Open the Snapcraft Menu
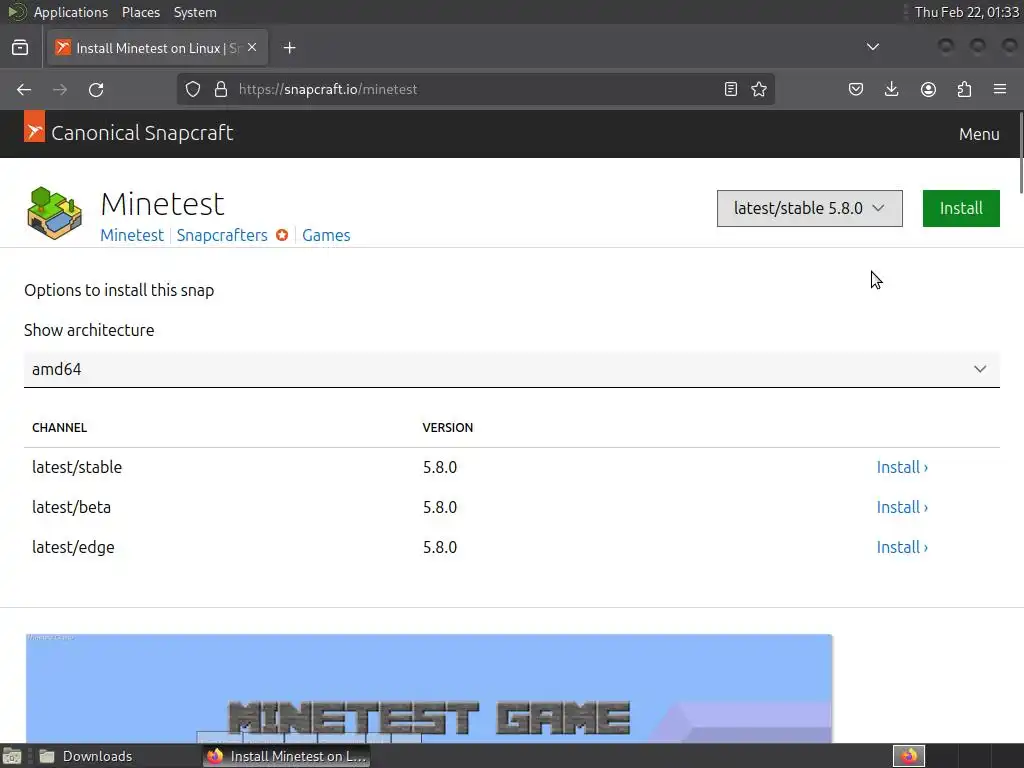1024x768 pixels. click(x=979, y=134)
